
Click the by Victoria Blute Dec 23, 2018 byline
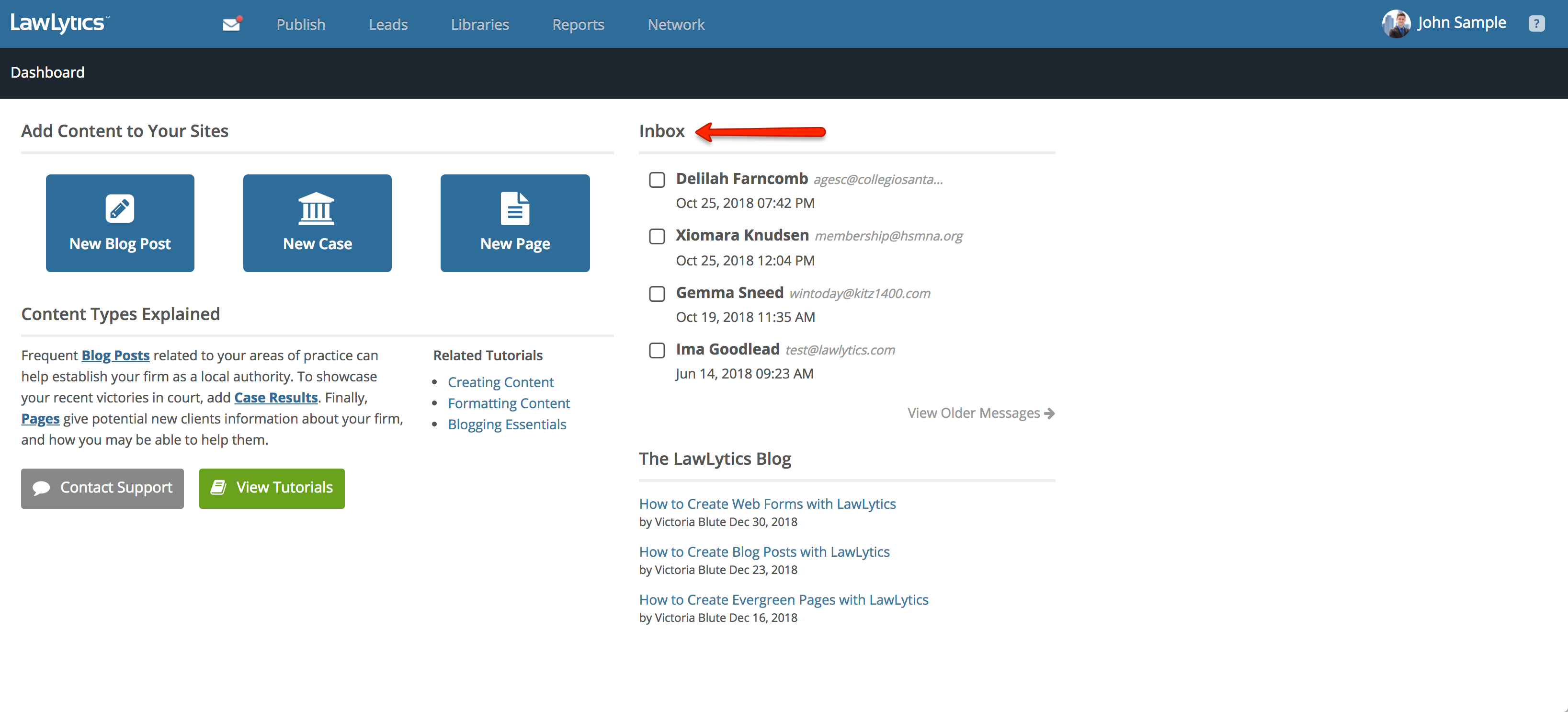click(718, 570)
